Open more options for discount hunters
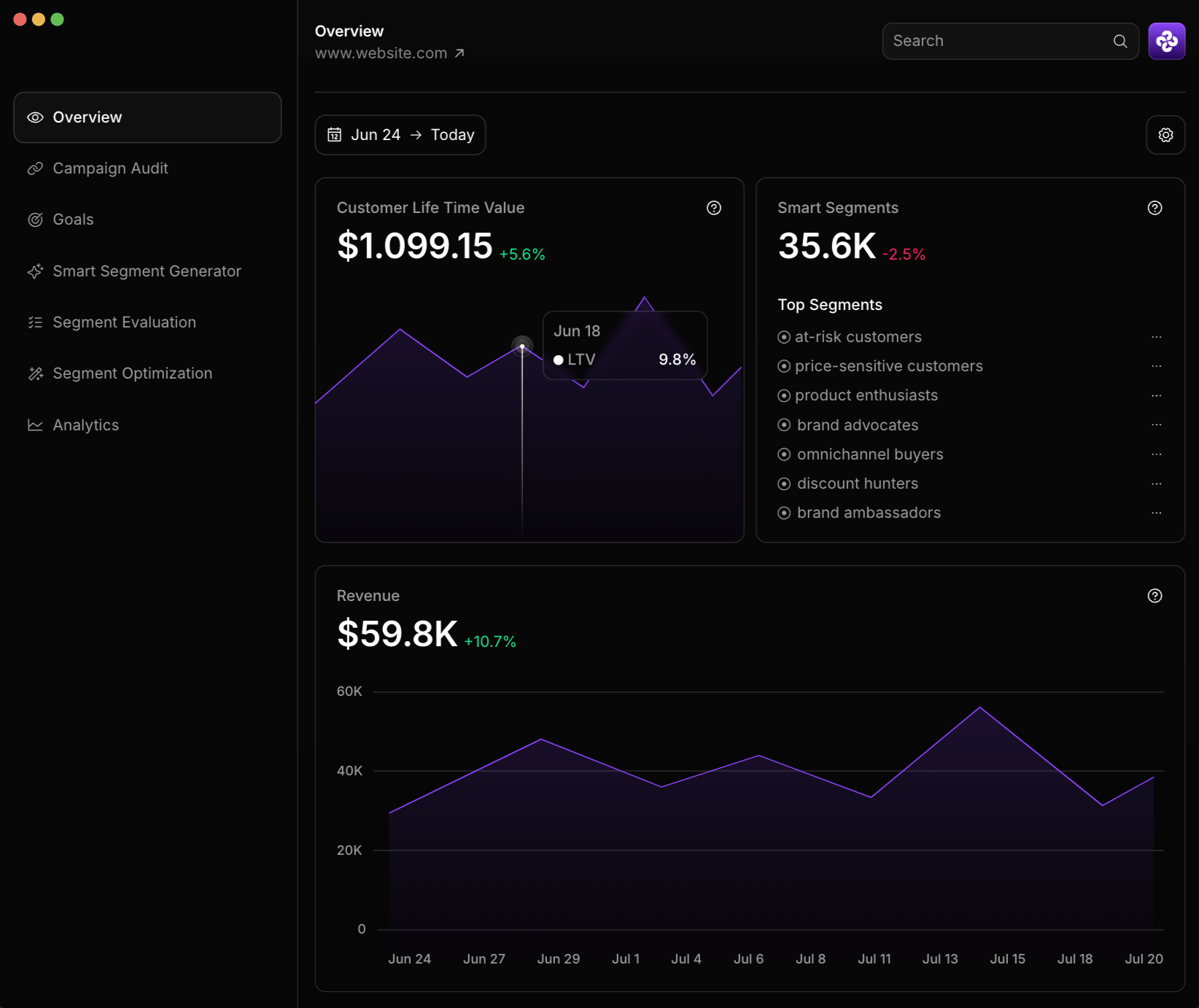The height and width of the screenshot is (1008, 1199). tap(1157, 484)
